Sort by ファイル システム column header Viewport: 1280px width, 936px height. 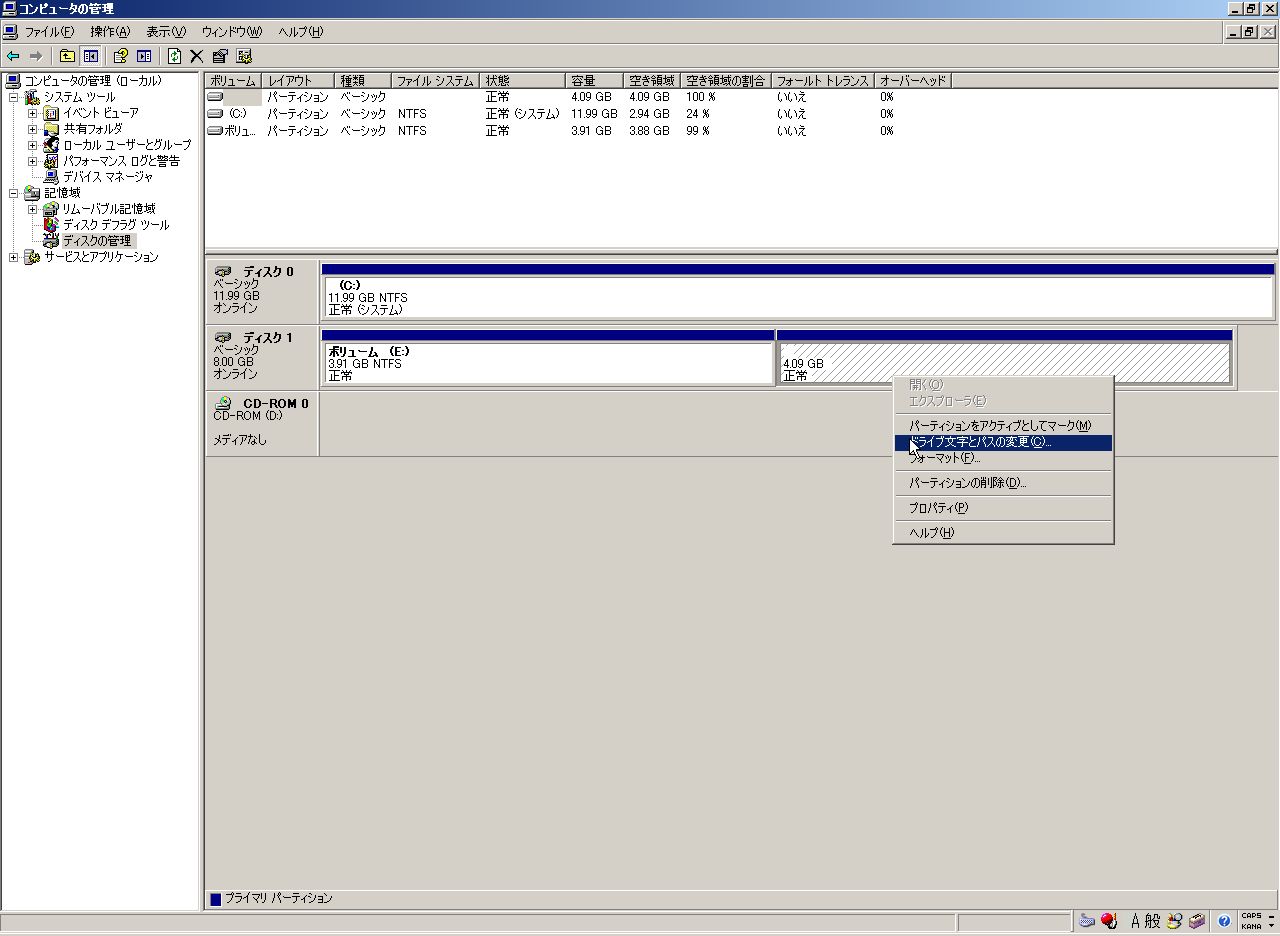tap(435, 81)
